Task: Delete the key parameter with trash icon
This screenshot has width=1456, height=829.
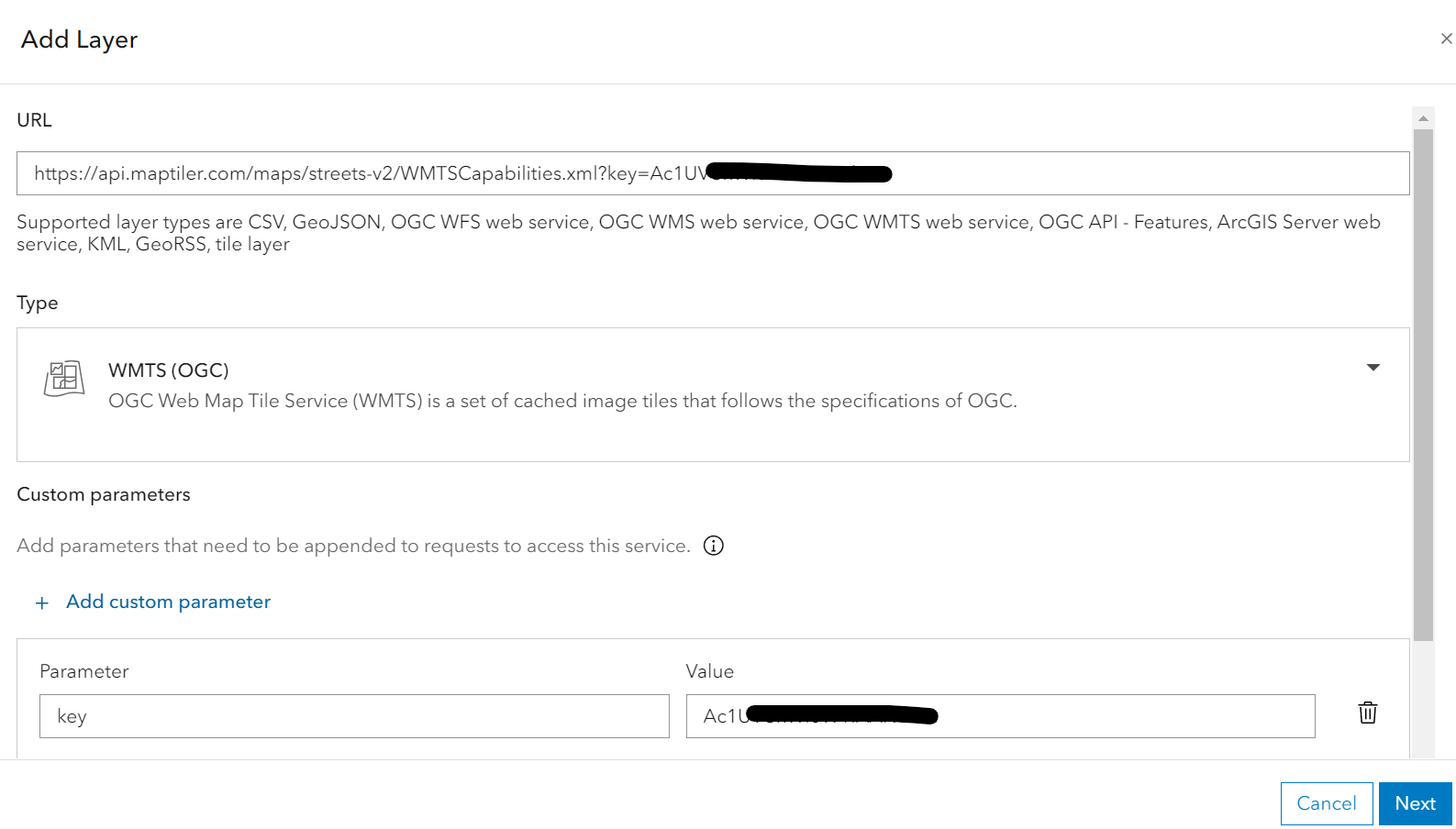Action: [x=1367, y=713]
